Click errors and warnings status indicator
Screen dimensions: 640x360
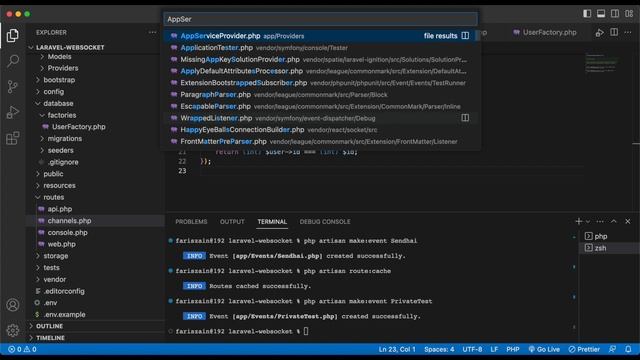point(22,349)
